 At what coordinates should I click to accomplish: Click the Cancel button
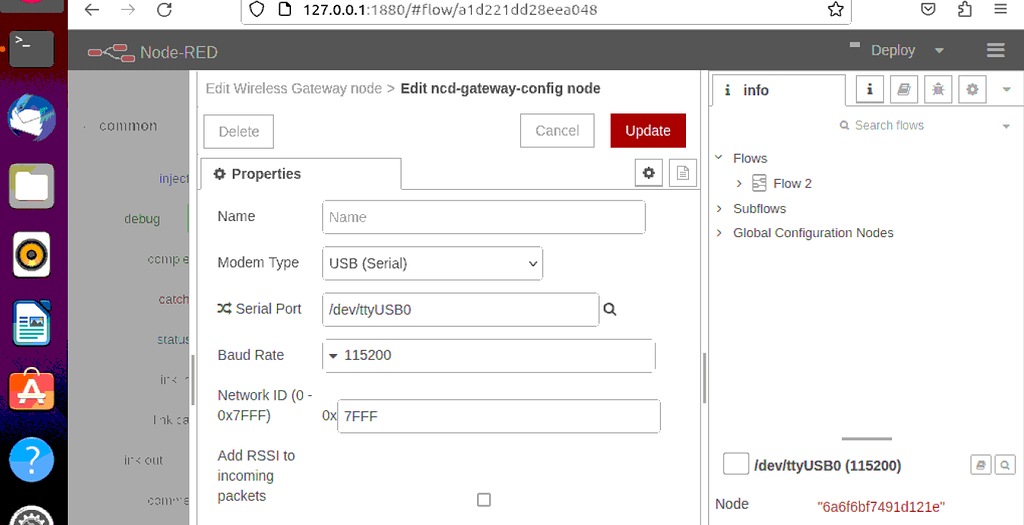pos(557,131)
